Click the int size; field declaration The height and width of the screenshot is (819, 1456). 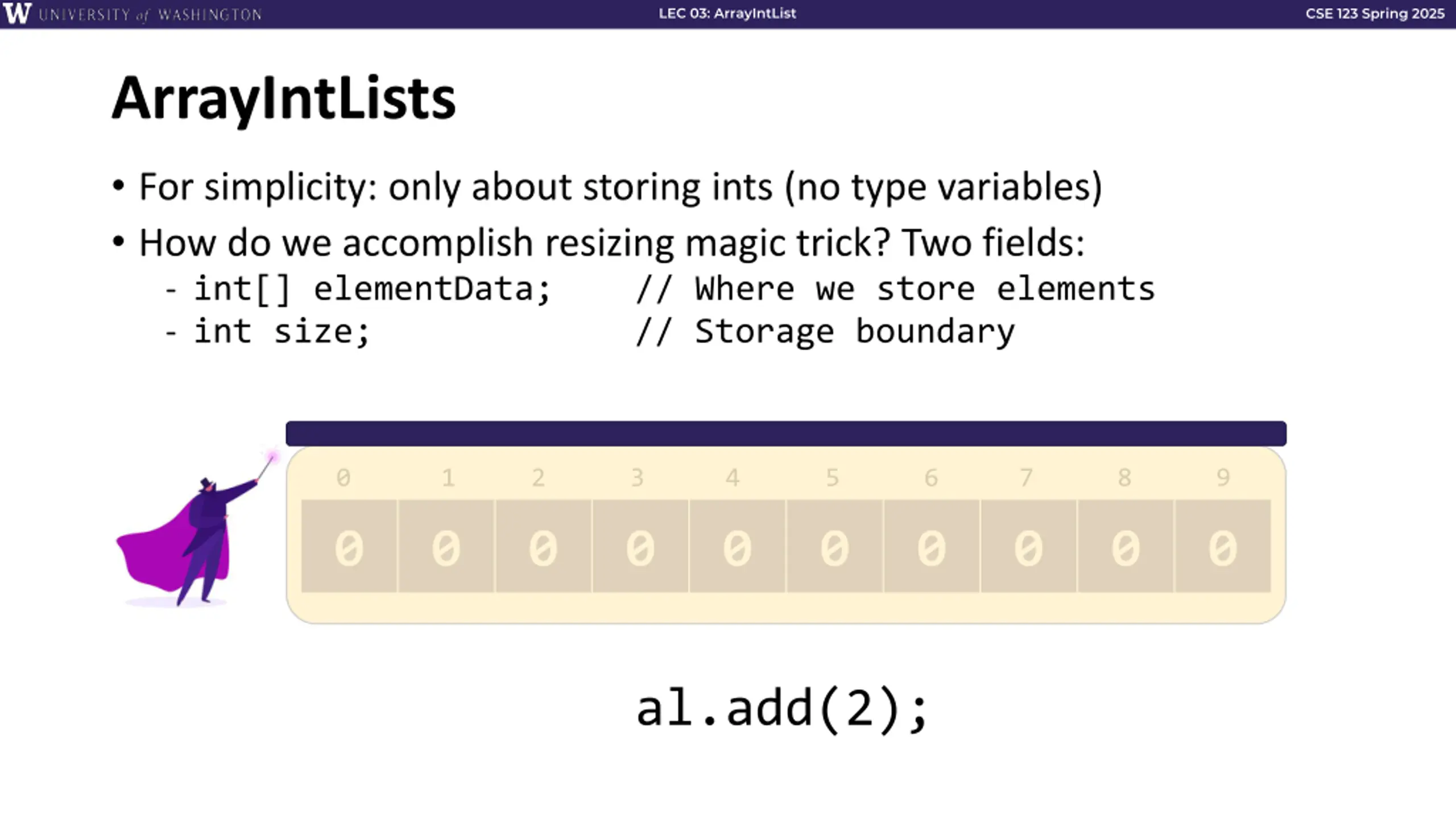click(x=282, y=331)
